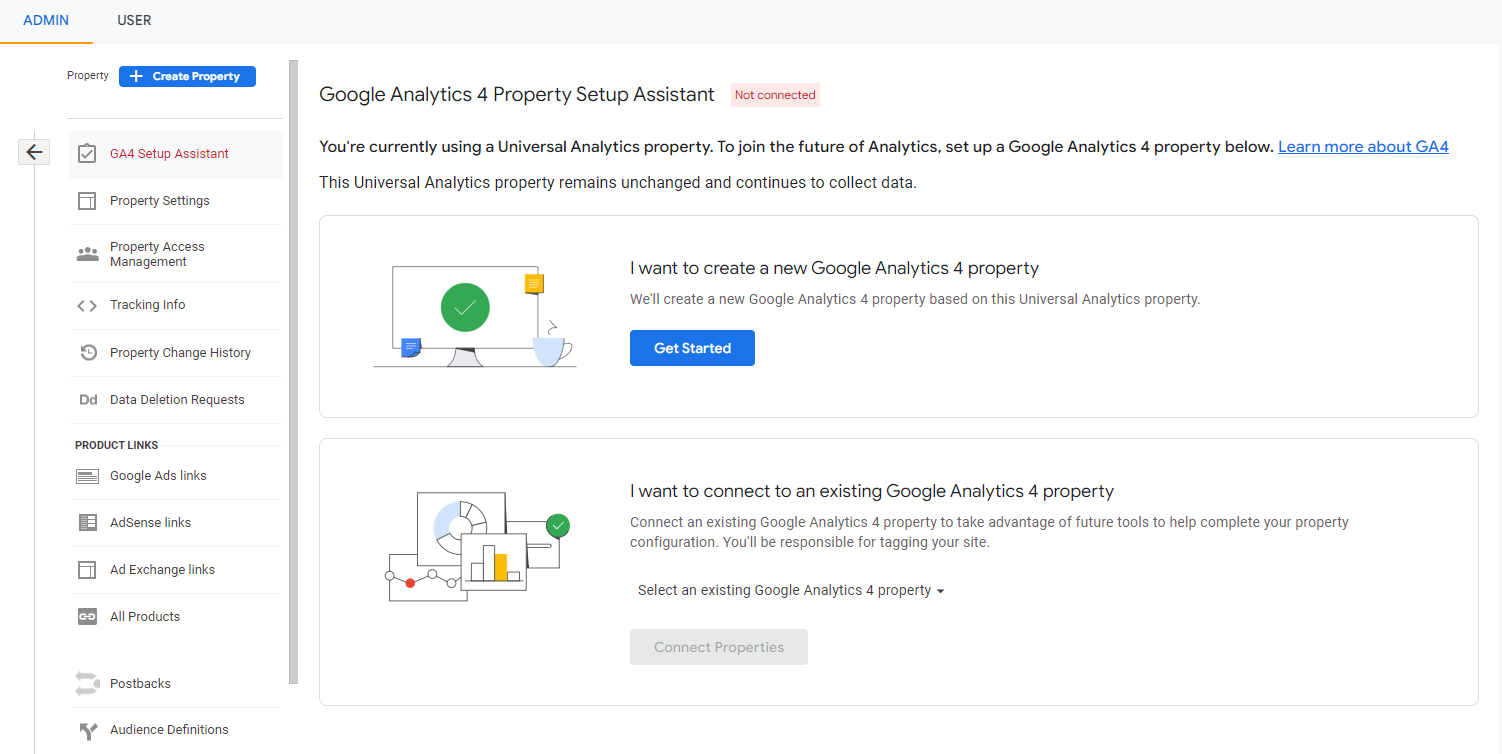Viewport: 1502px width, 754px height.
Task: Click the Data Deletion Requests icon
Action: (87, 399)
